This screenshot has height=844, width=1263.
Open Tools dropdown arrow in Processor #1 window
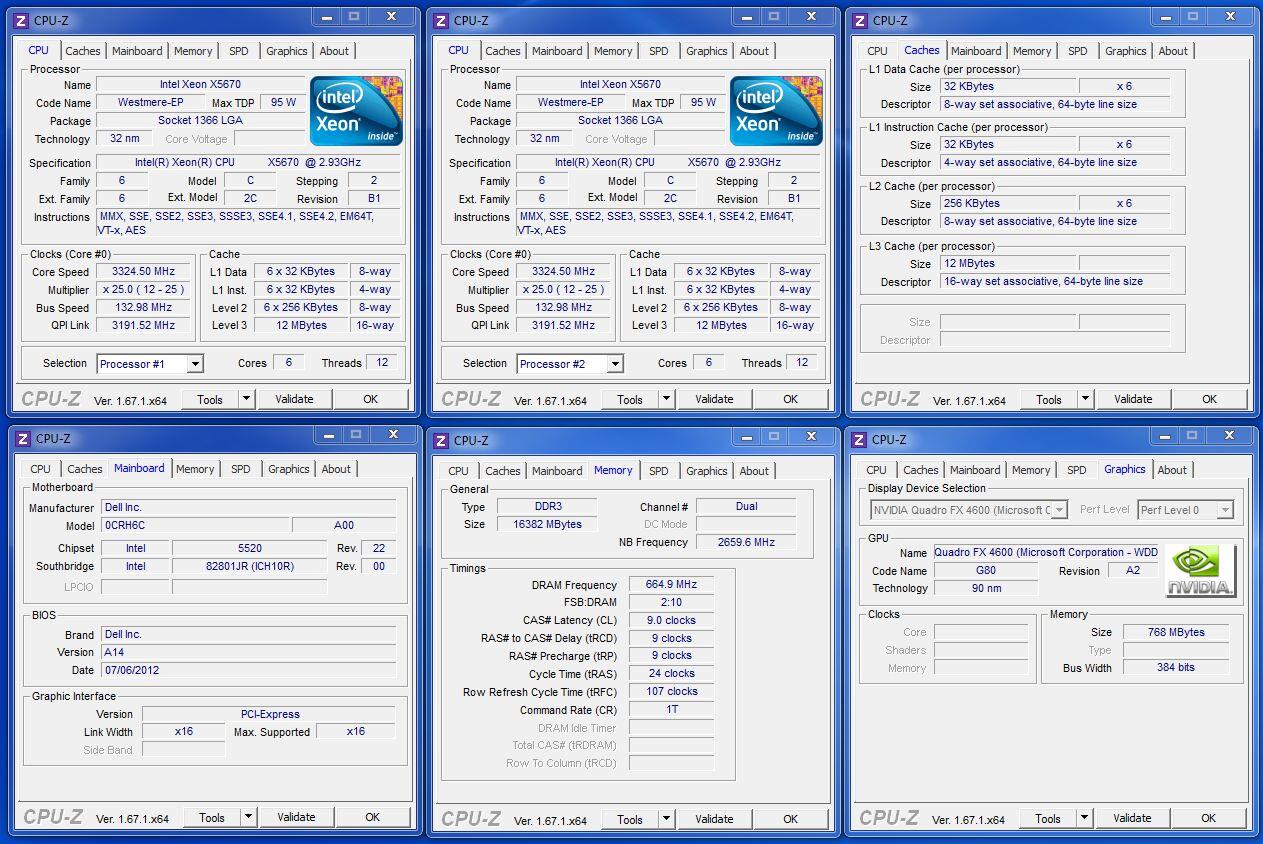coord(246,399)
